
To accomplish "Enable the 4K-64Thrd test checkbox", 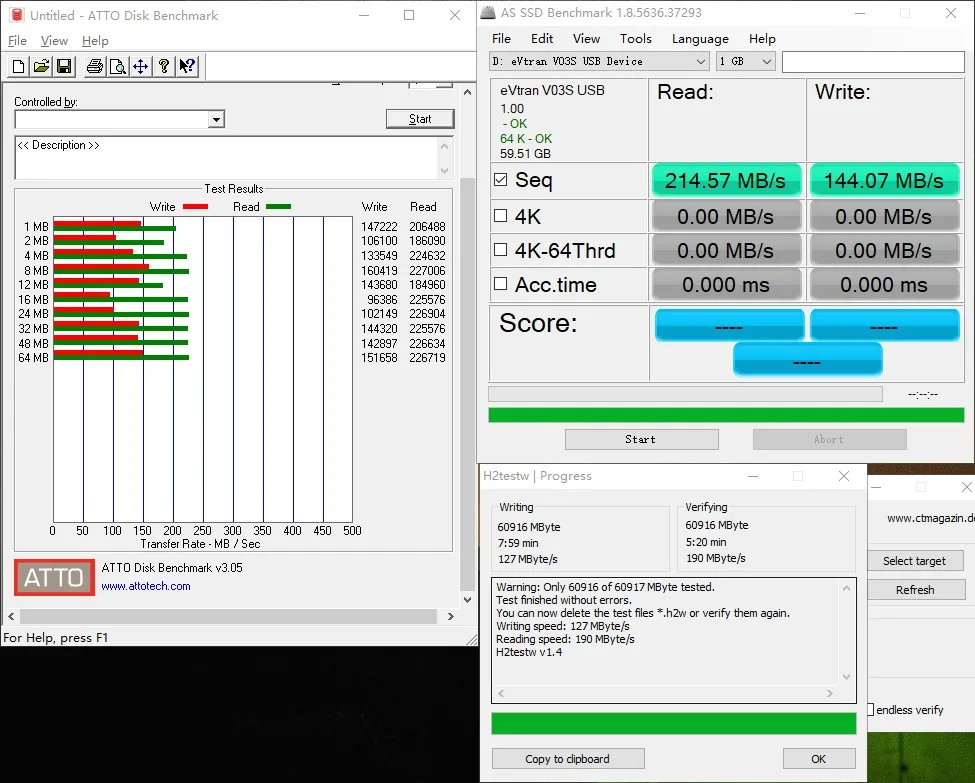I will [x=501, y=250].
